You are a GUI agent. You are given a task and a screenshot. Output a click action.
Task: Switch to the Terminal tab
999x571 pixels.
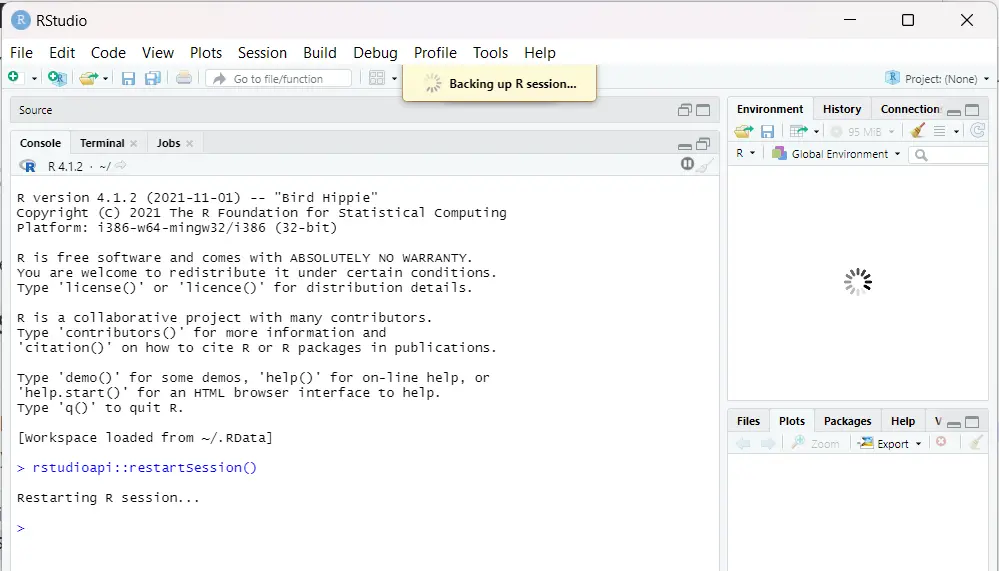tap(102, 143)
